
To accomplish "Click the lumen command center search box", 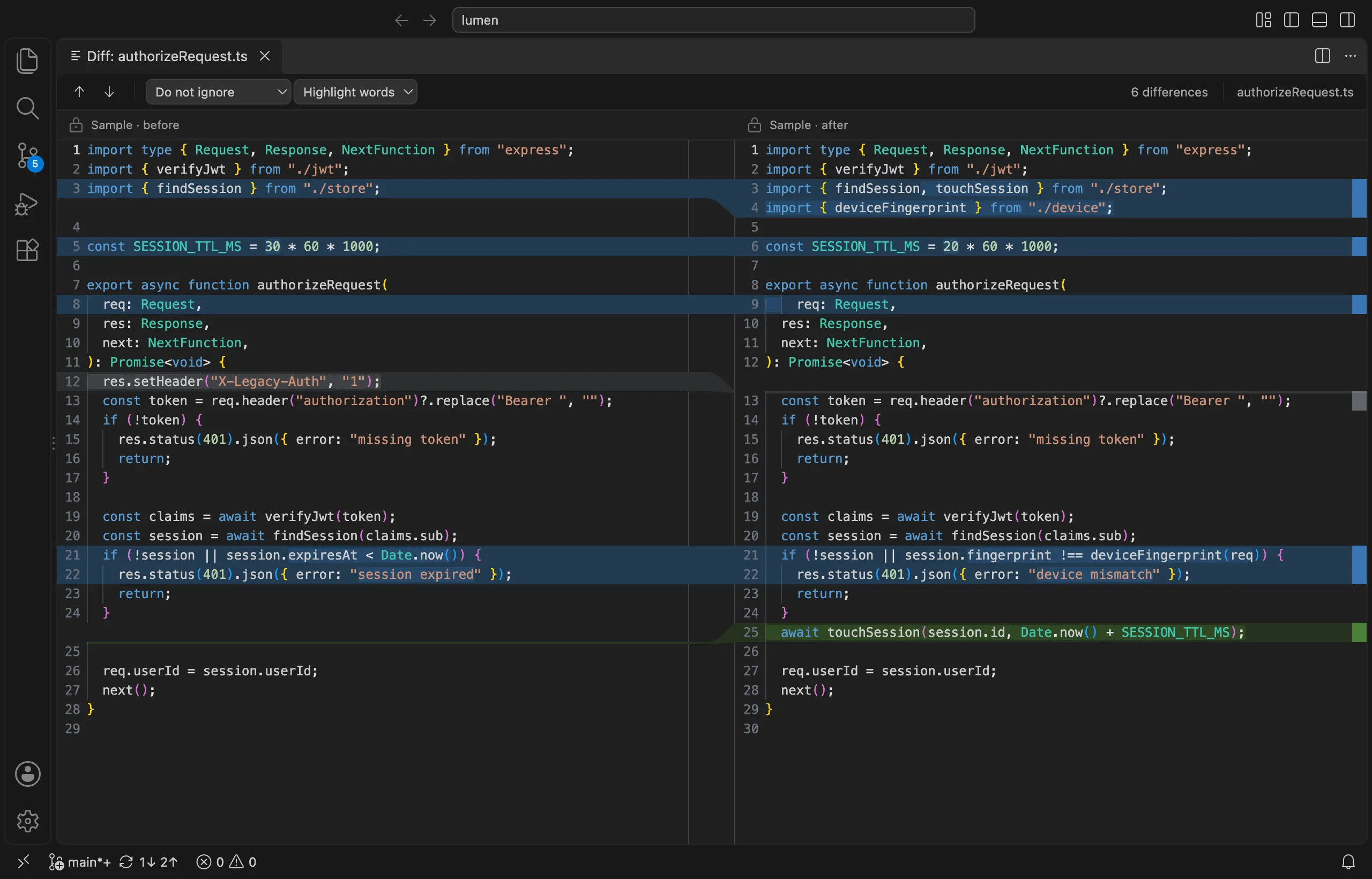I will [x=713, y=20].
